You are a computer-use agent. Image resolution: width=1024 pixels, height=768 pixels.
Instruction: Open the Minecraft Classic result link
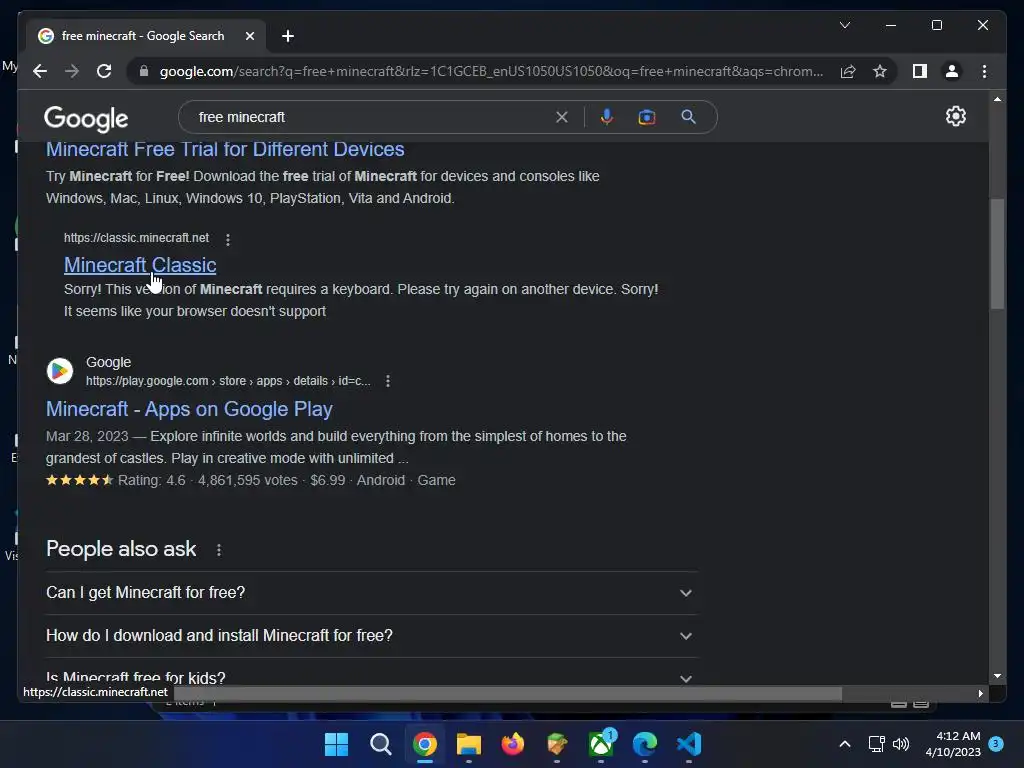point(140,264)
